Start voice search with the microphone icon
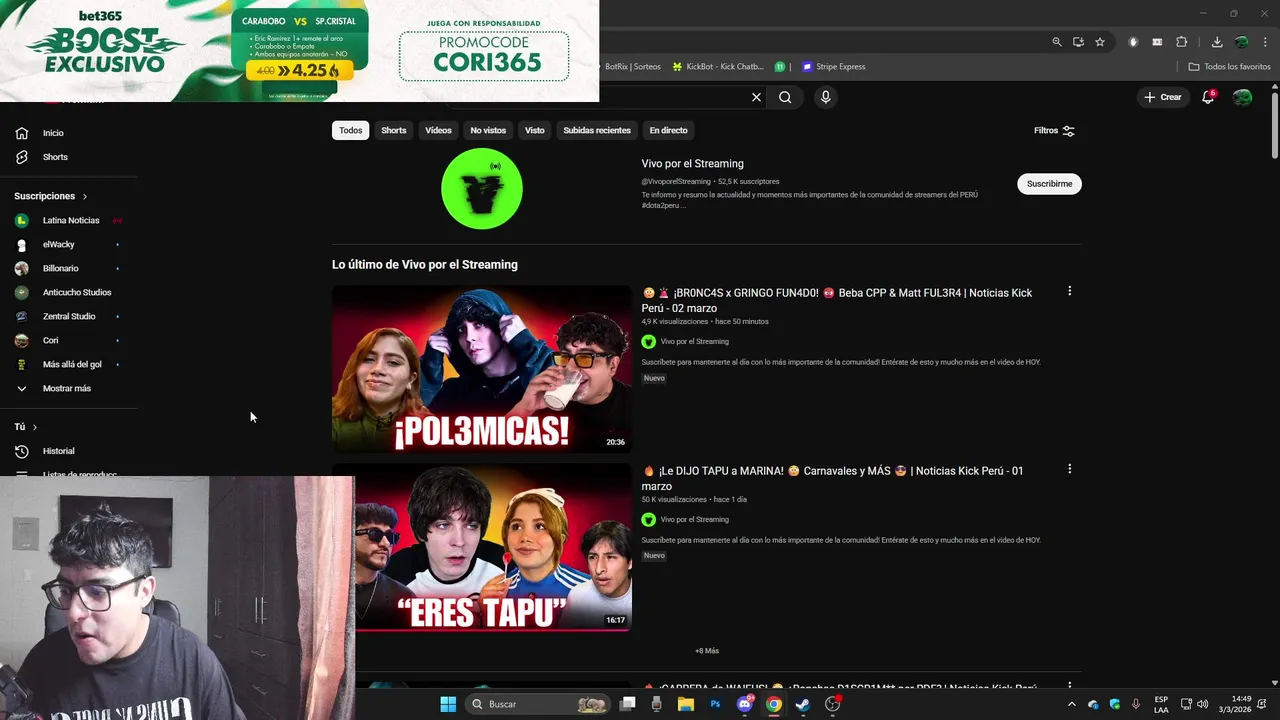The height and width of the screenshot is (720, 1280). 825,97
